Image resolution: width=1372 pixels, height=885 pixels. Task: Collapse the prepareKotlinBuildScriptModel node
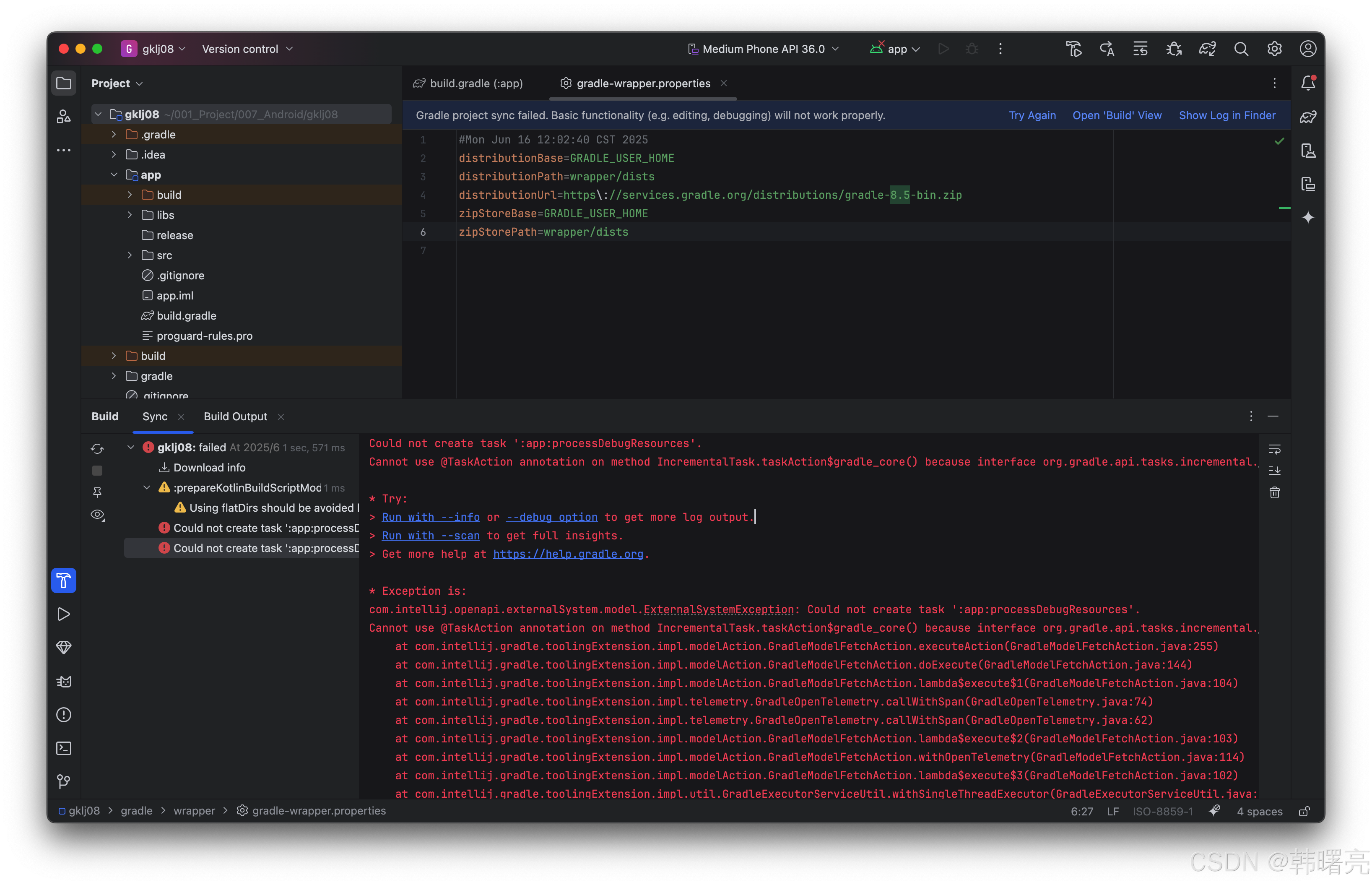(147, 488)
